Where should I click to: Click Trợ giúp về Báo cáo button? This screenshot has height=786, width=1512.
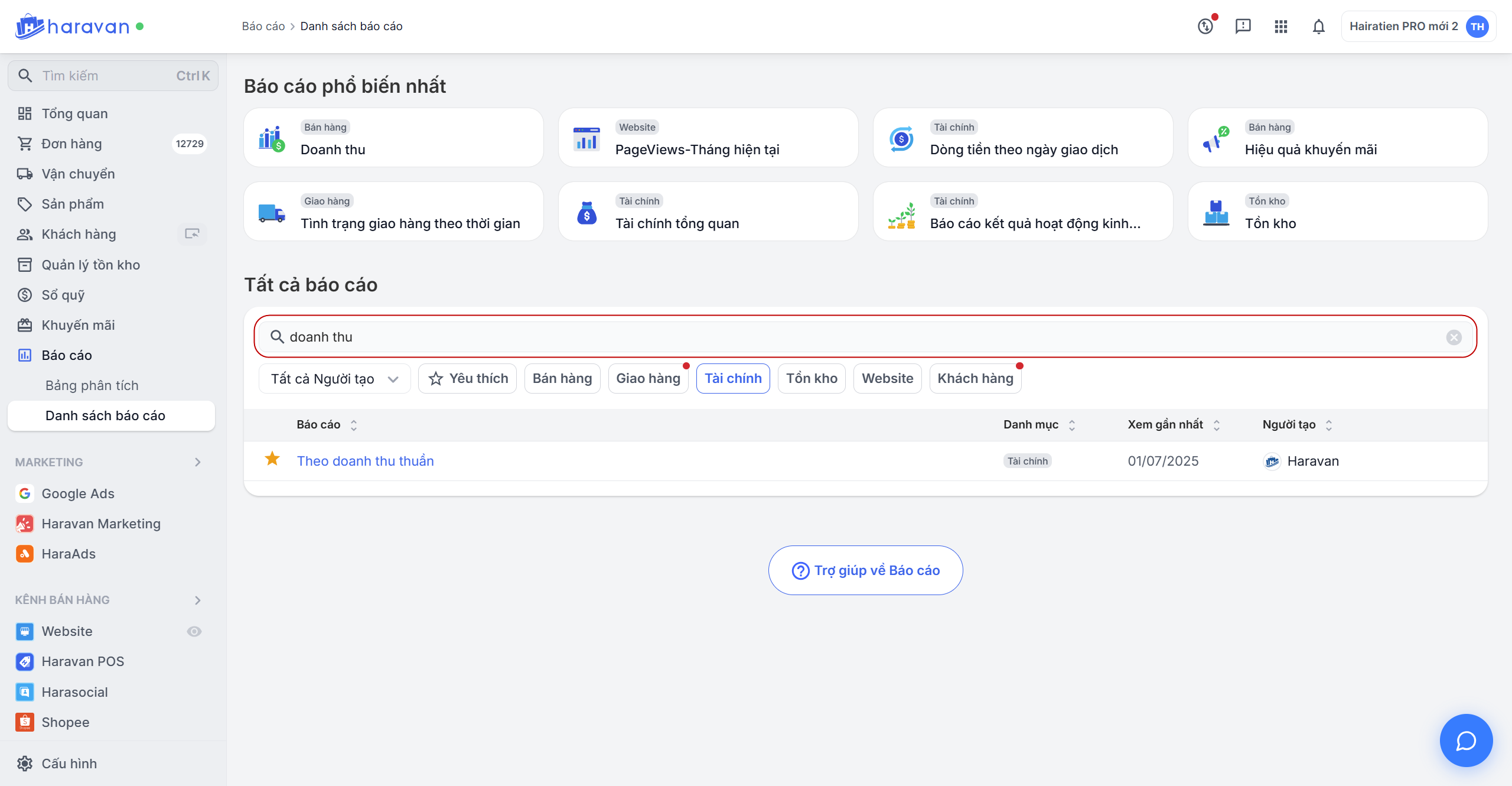(865, 570)
